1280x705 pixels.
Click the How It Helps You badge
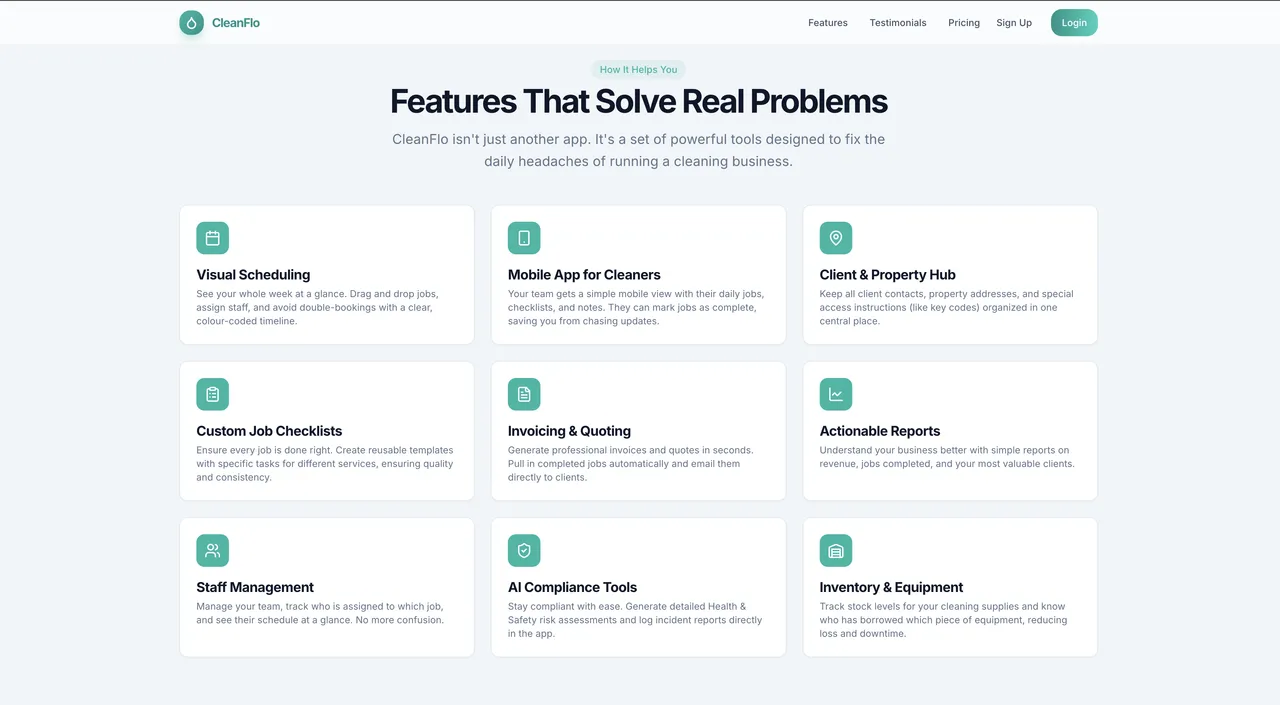pos(638,70)
